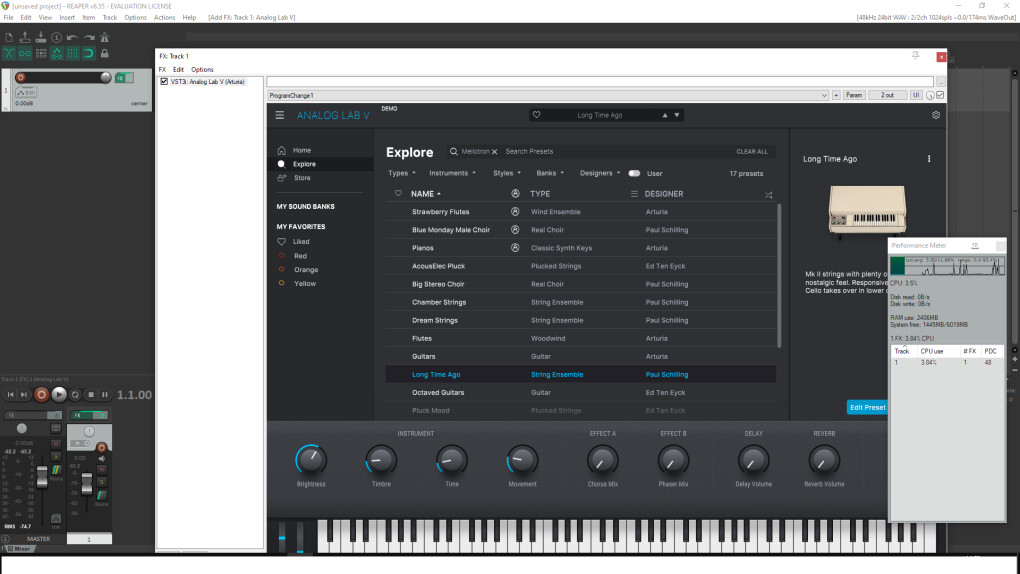
Task: Open the FX window Edit menu
Action: click(178, 70)
